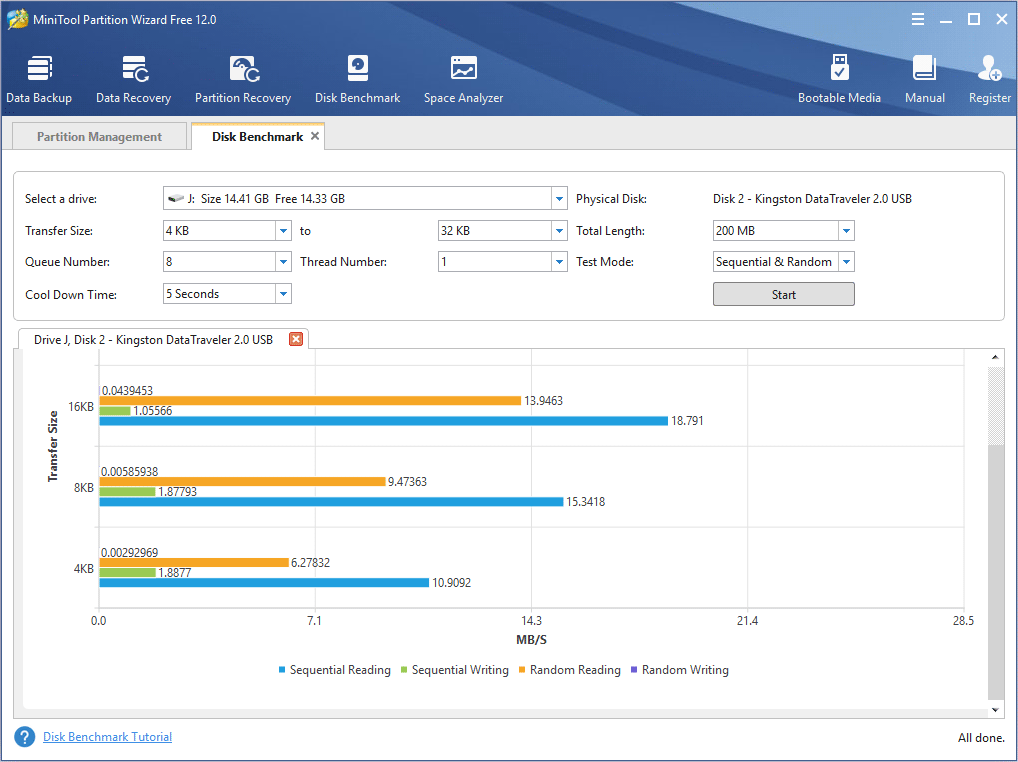The width and height of the screenshot is (1018, 762).
Task: Click the 'Queue Number:' label
Action: click(68, 262)
